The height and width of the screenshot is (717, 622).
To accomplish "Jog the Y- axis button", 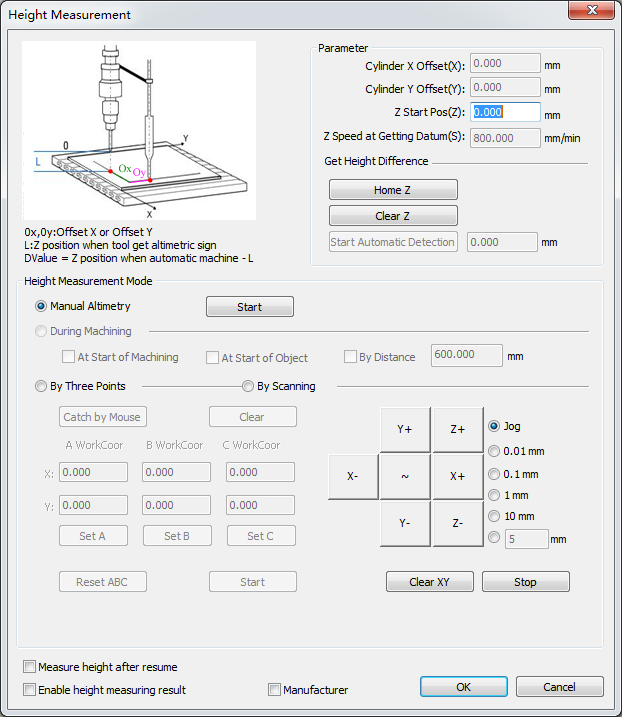I will click(x=405, y=524).
